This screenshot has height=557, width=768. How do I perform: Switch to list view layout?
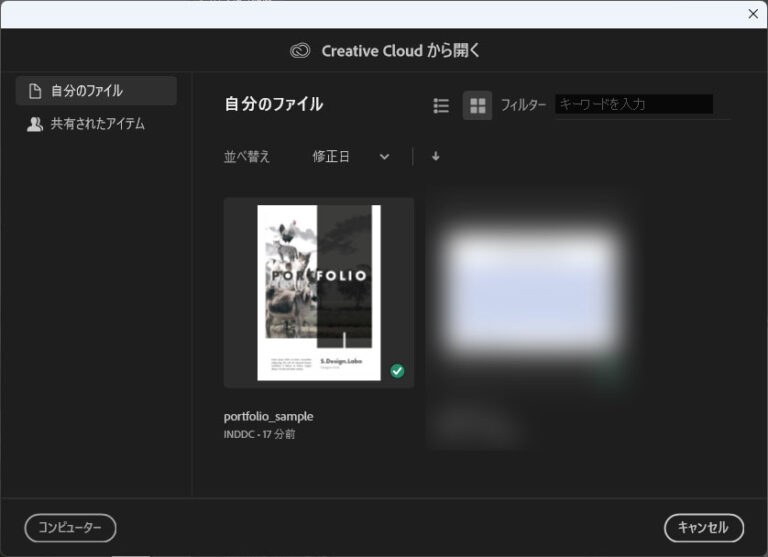pos(441,105)
